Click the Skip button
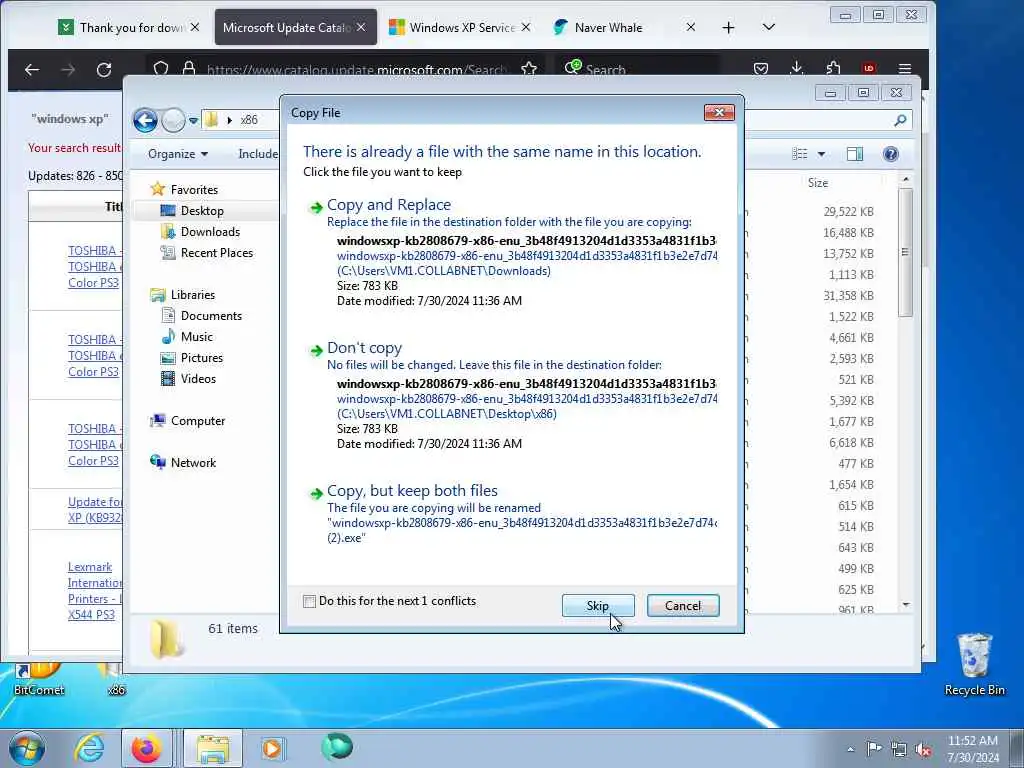Viewport: 1024px width, 768px height. 598,605
